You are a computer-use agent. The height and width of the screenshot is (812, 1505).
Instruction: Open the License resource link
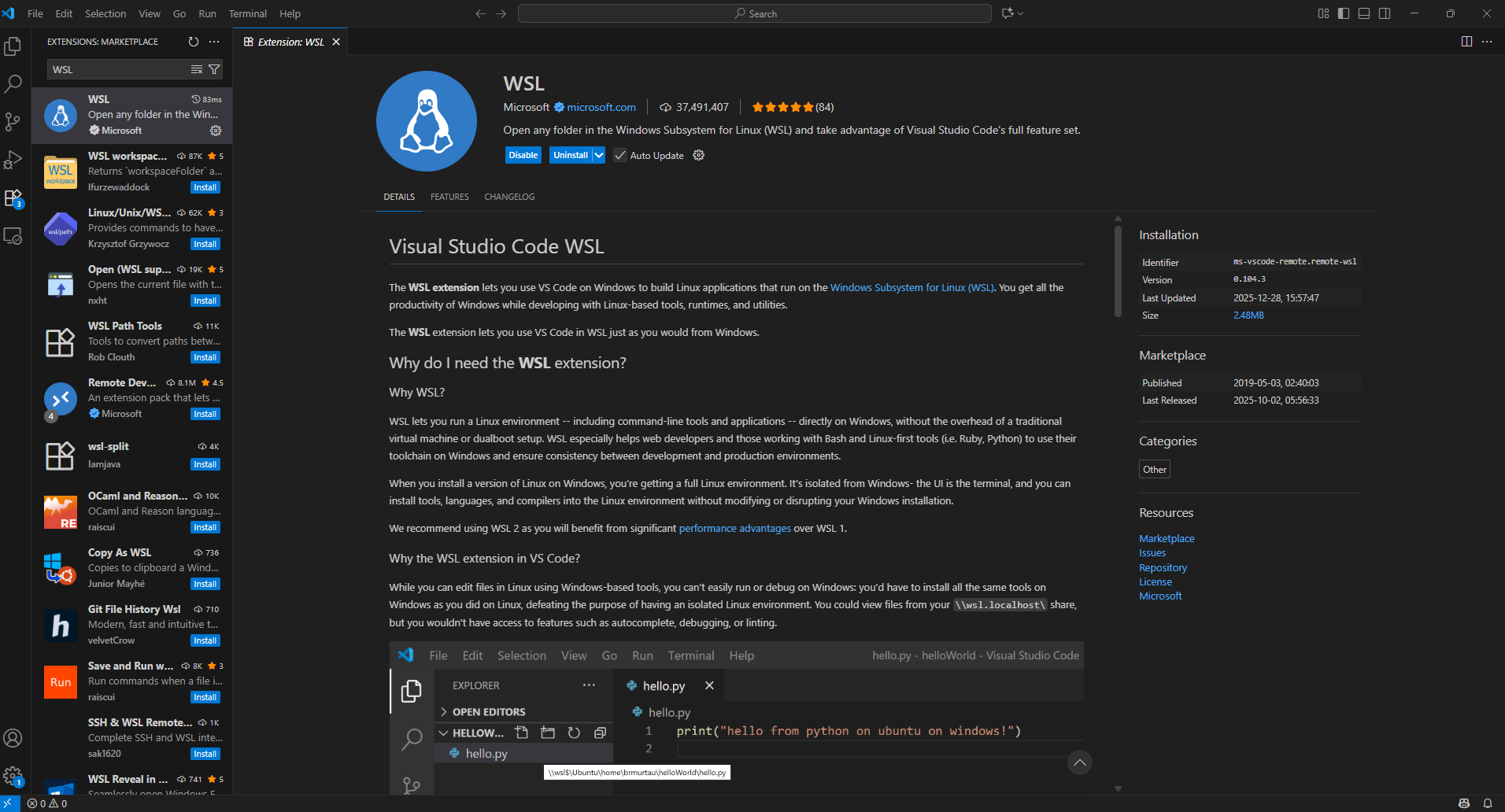pos(1156,581)
